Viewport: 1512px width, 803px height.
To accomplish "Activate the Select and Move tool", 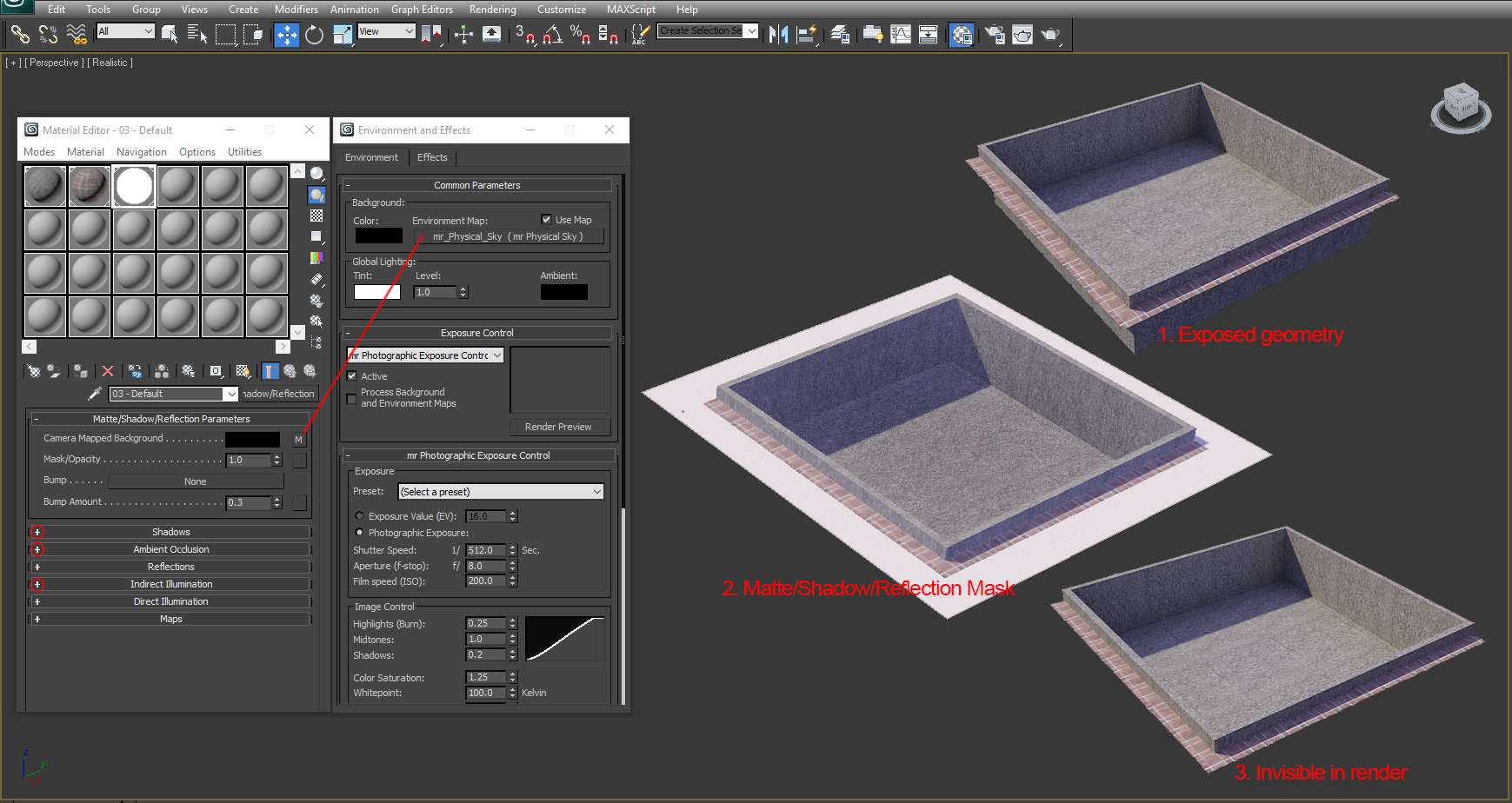I will (286, 35).
